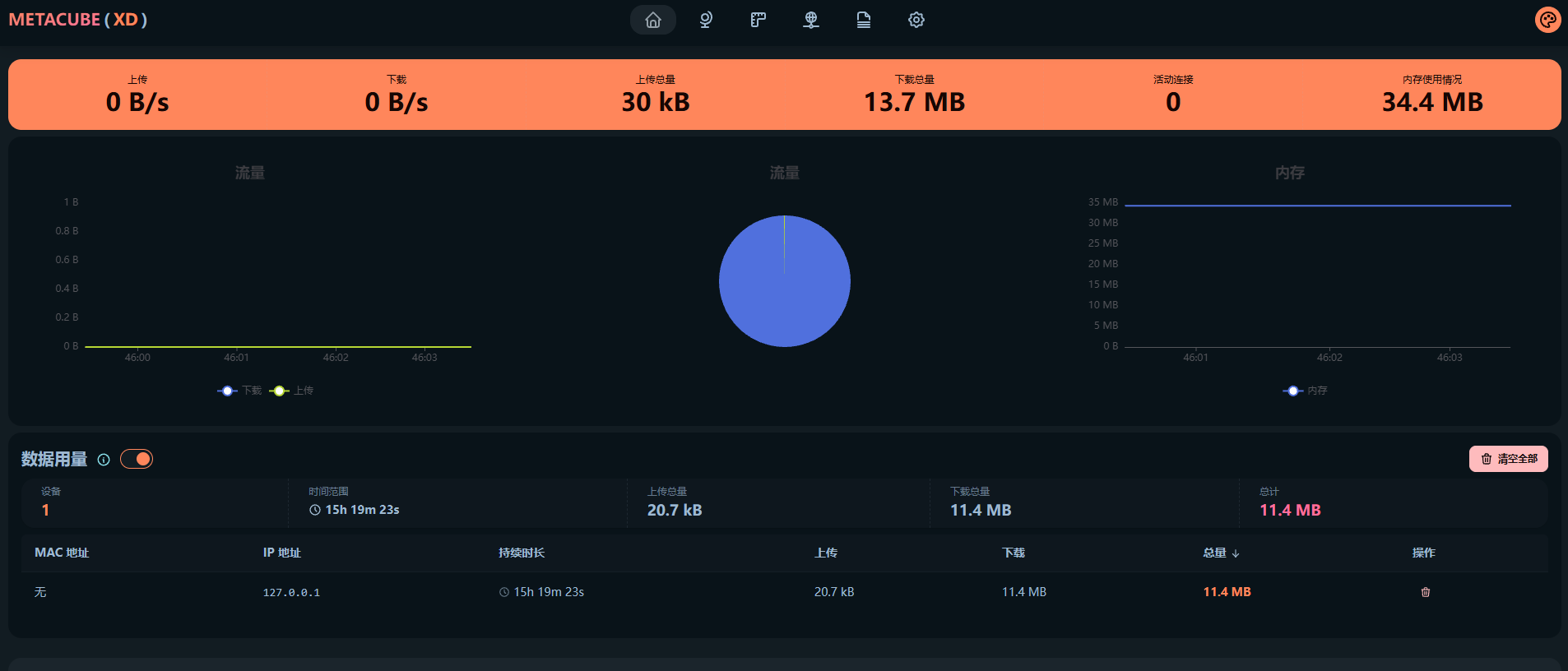
Task: Sort table by 下载 column header
Action: [1014, 553]
